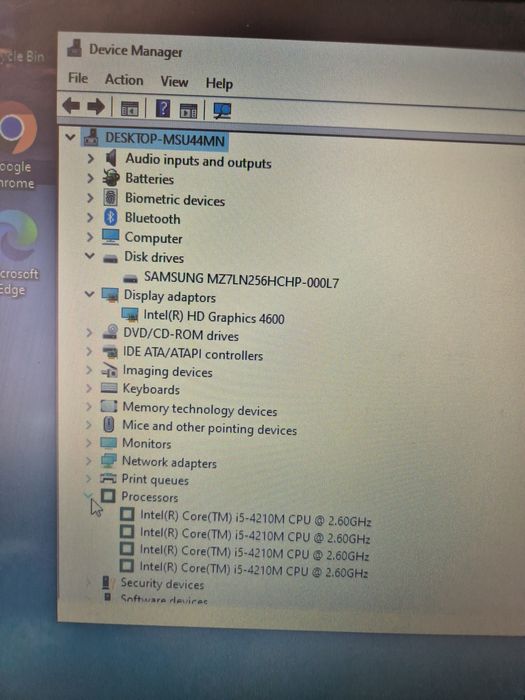Click the disc icon for DVD/CD-ROM drives
Screen dimensions: 525x700
[x=110, y=332]
